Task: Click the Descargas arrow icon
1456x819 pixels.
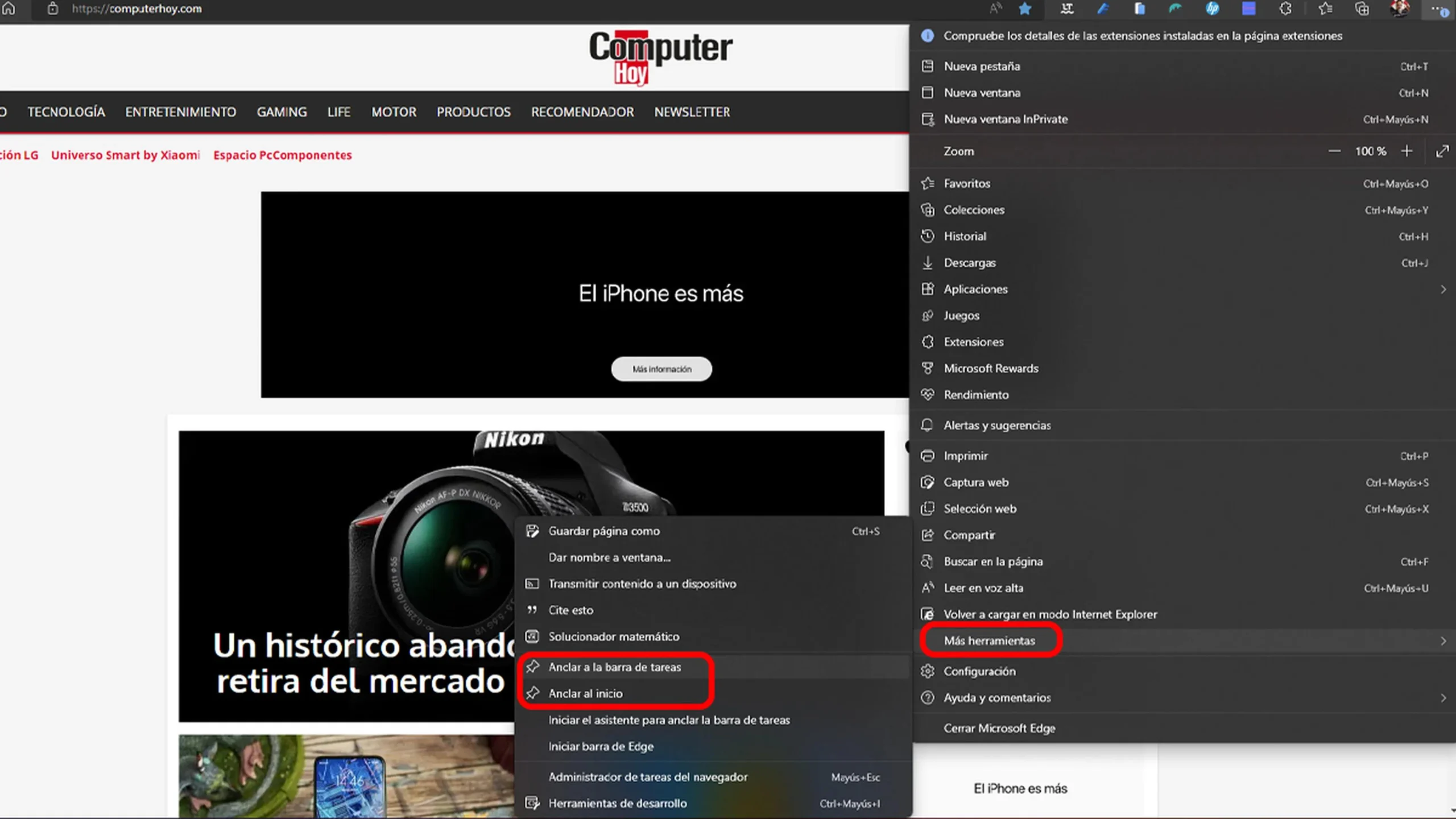Action: [928, 263]
